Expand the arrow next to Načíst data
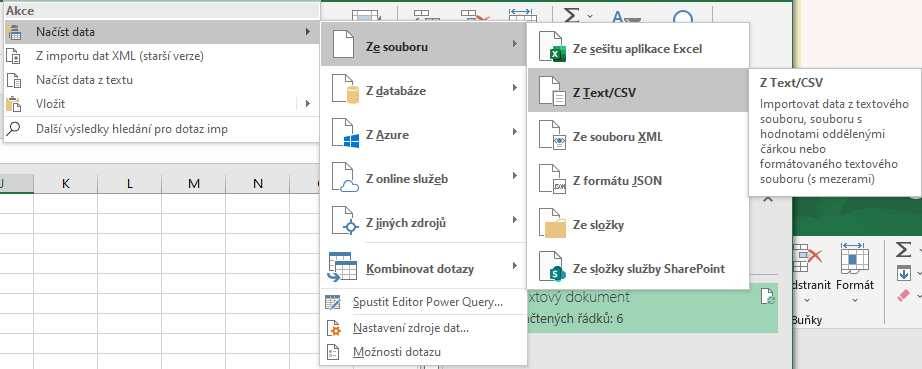Viewport: 922px width, 369px height. pyautogui.click(x=308, y=32)
